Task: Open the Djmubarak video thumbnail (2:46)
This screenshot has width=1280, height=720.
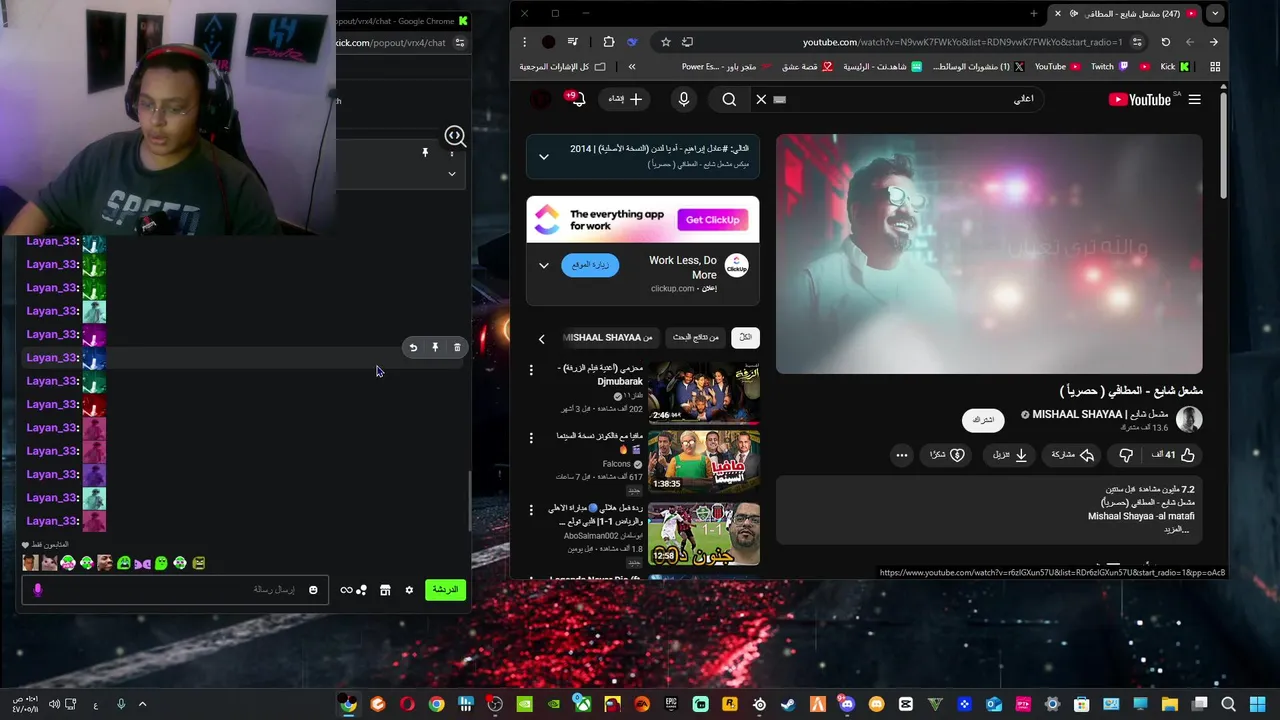Action: click(704, 393)
